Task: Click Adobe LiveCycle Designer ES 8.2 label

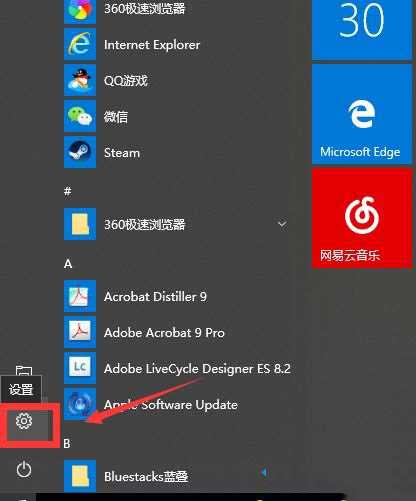Action: tap(197, 369)
